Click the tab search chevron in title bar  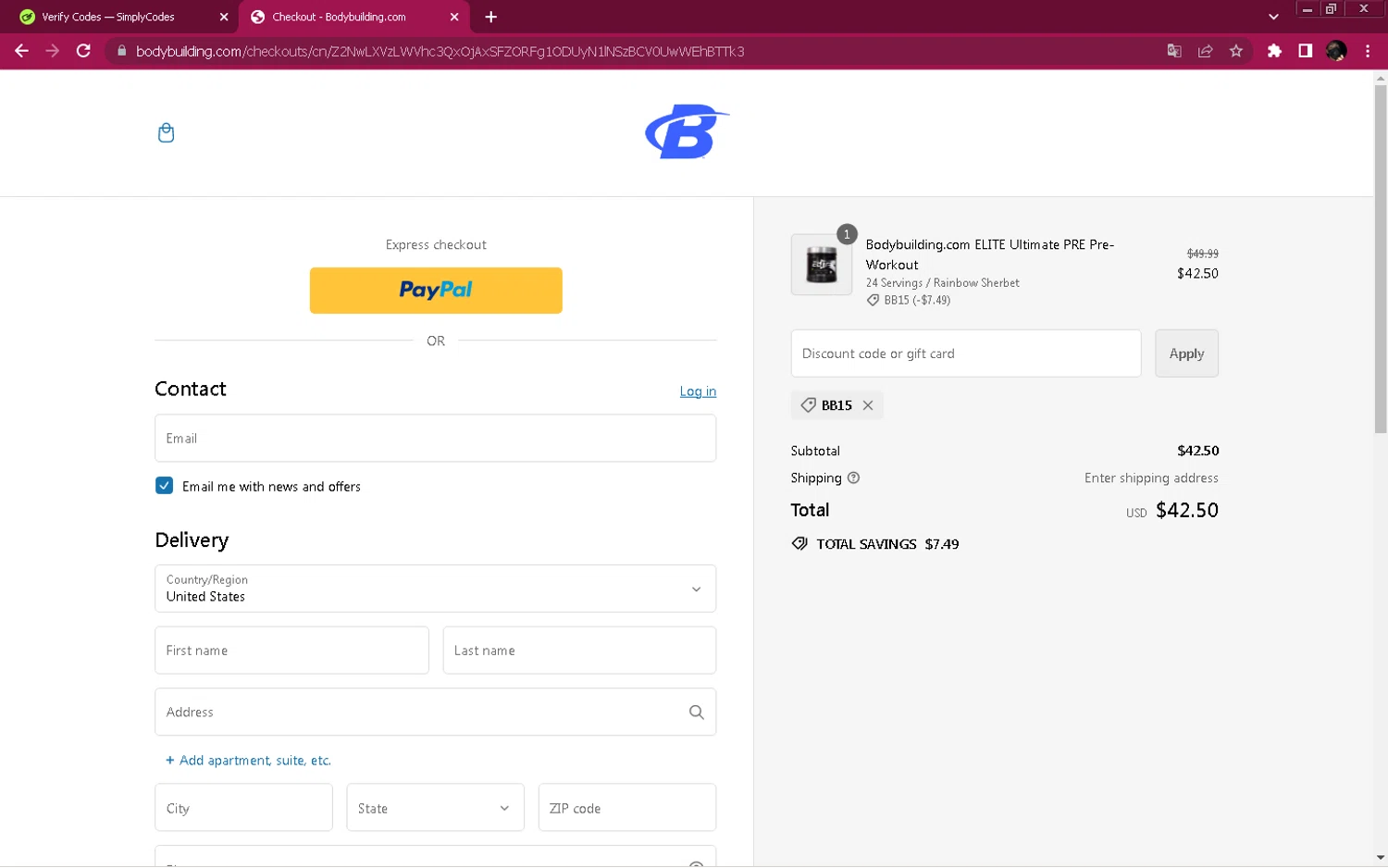(x=1273, y=17)
